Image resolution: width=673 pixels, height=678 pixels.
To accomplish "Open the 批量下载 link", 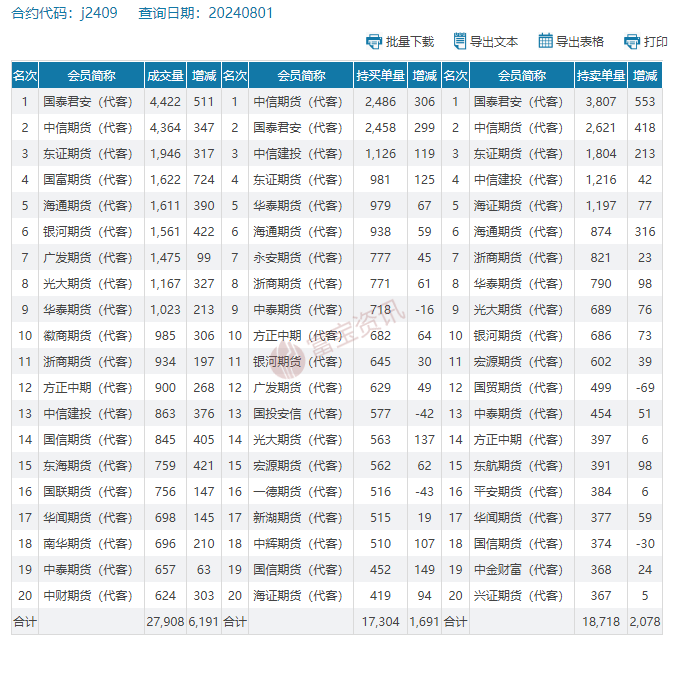I will coord(410,42).
